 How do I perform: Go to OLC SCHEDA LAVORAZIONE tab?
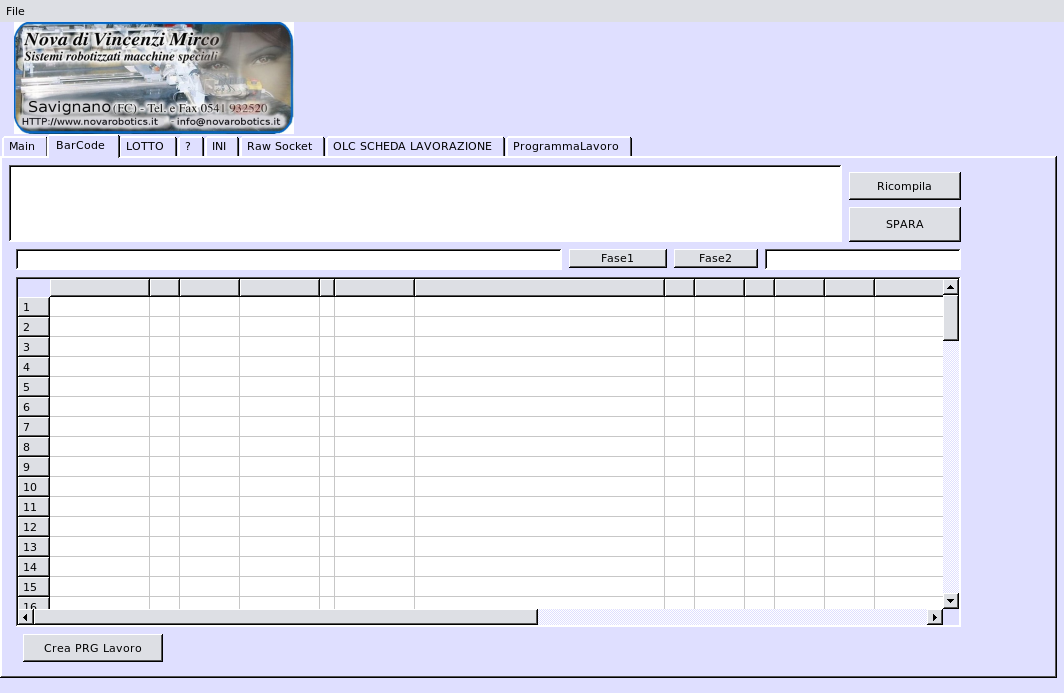point(412,147)
